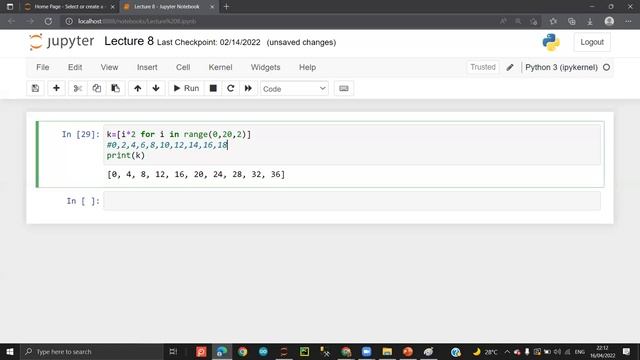640x360 pixels.
Task: Reload the page with the refresh icon
Action: [x=48, y=21]
